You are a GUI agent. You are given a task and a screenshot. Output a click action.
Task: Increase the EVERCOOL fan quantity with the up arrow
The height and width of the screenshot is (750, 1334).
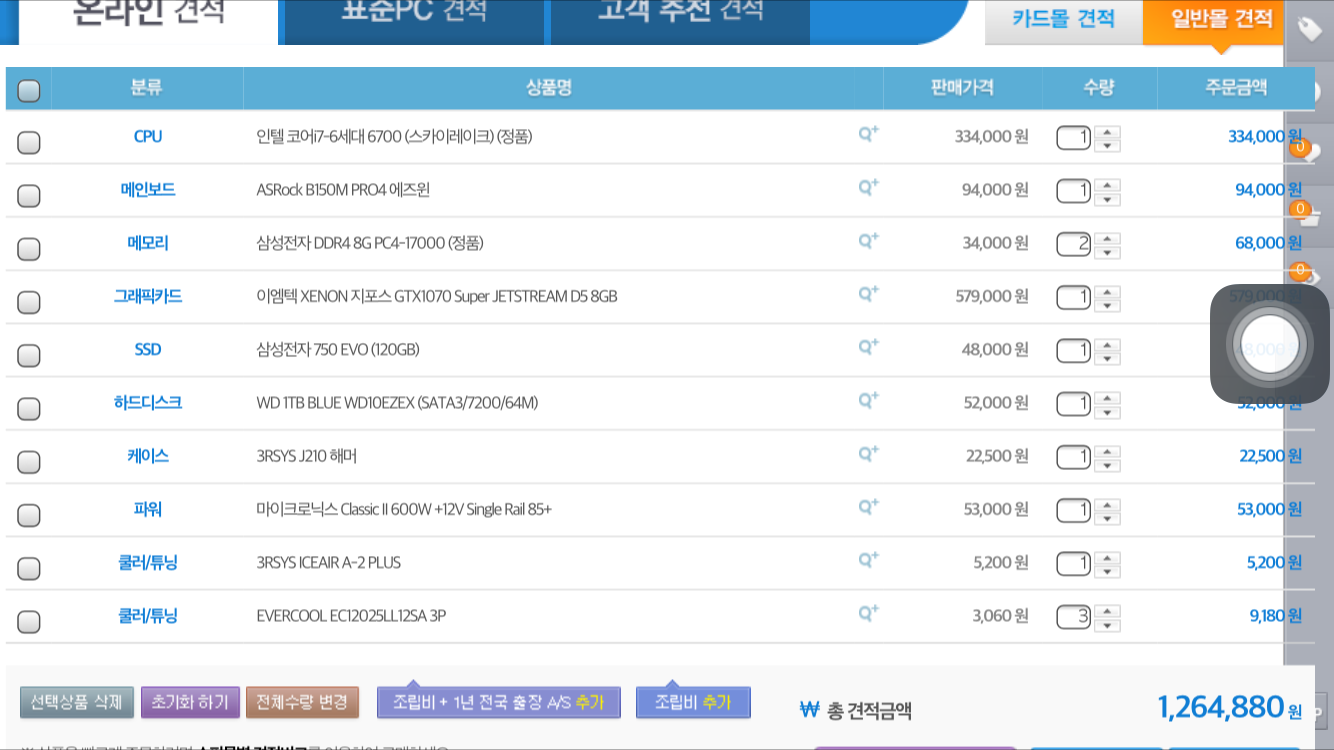[x=1107, y=610]
